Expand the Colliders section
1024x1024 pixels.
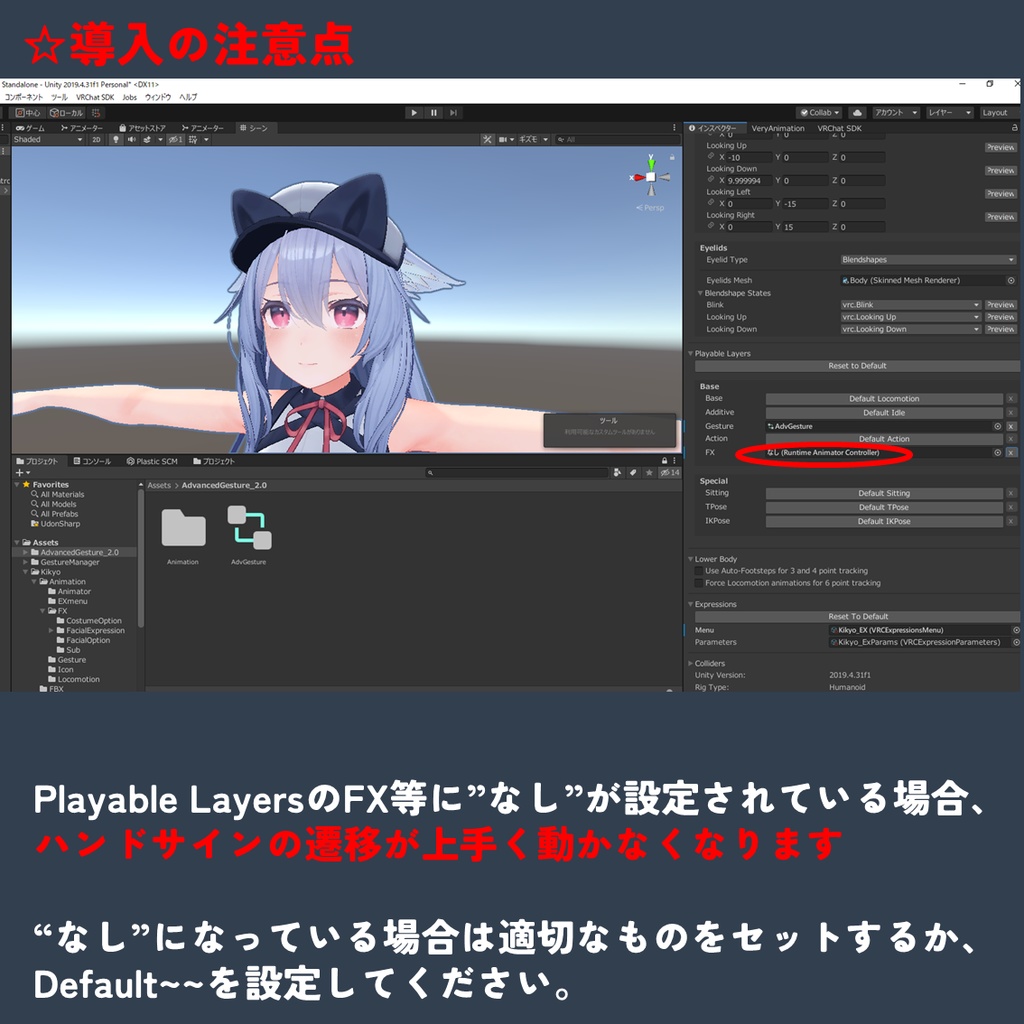click(690, 664)
